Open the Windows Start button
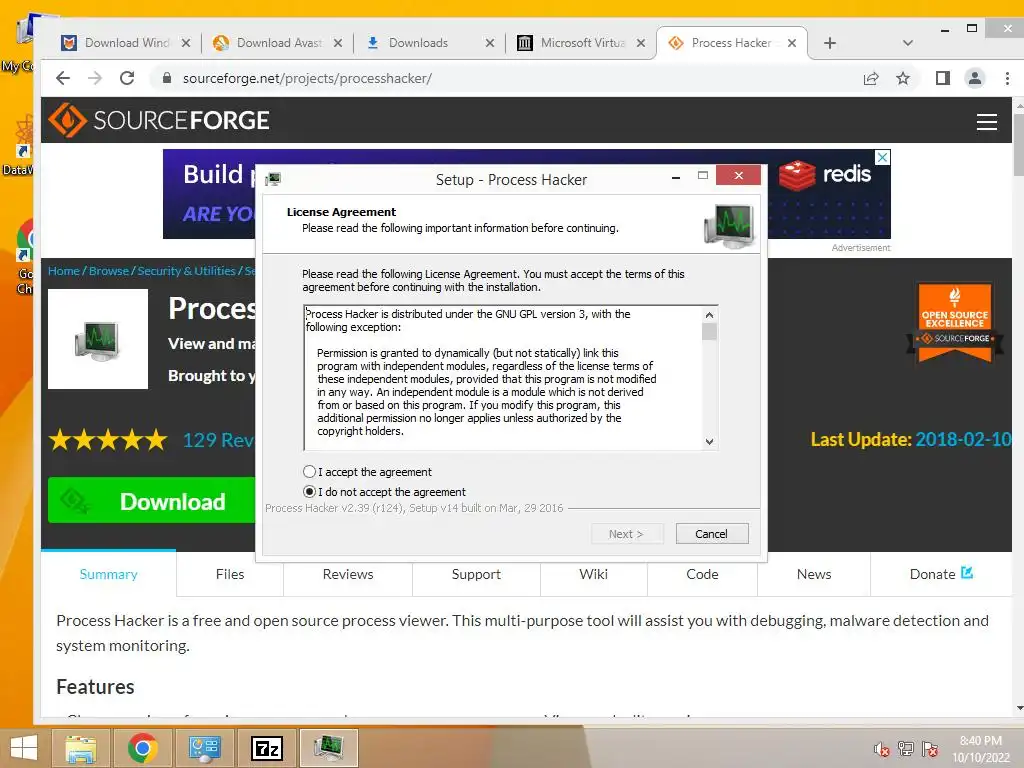 tap(24, 748)
